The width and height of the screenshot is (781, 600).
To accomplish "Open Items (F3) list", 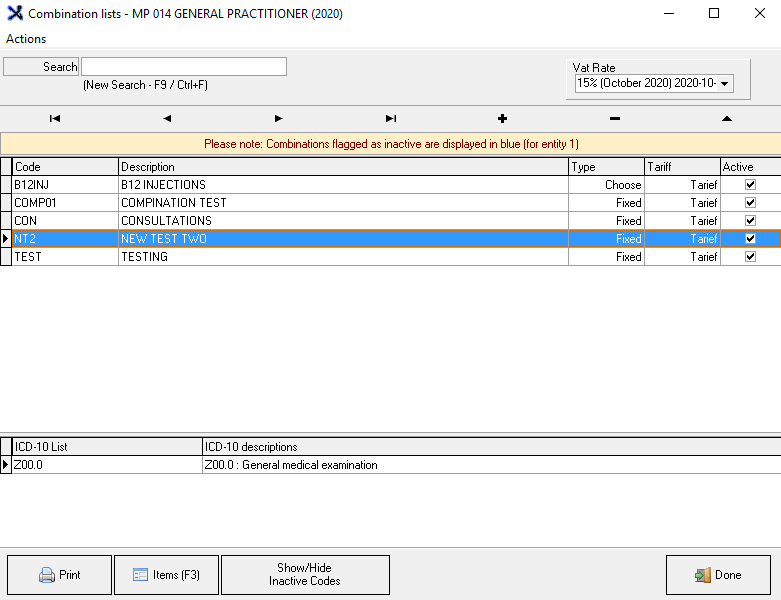I will (x=166, y=575).
